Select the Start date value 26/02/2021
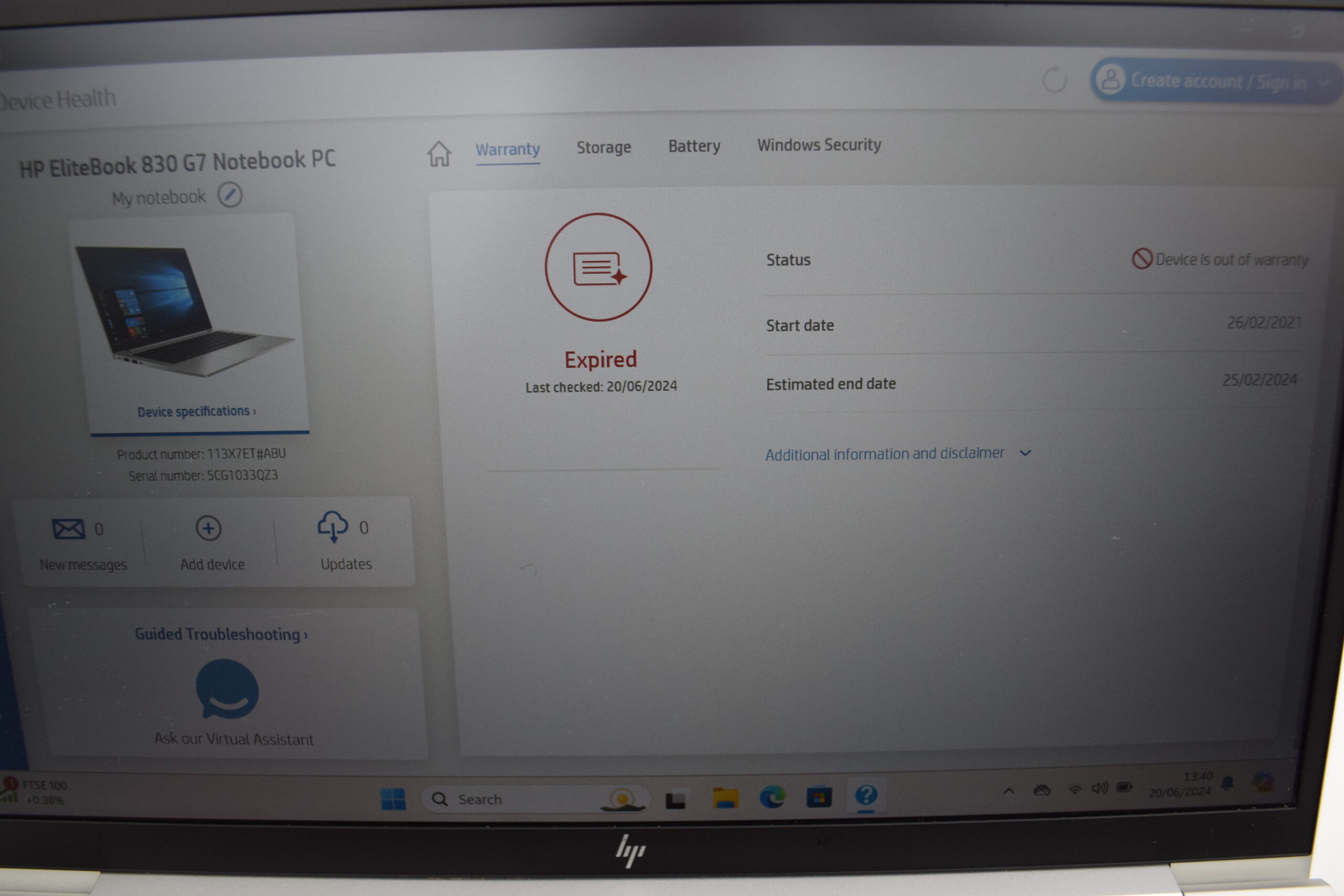 tap(1264, 323)
